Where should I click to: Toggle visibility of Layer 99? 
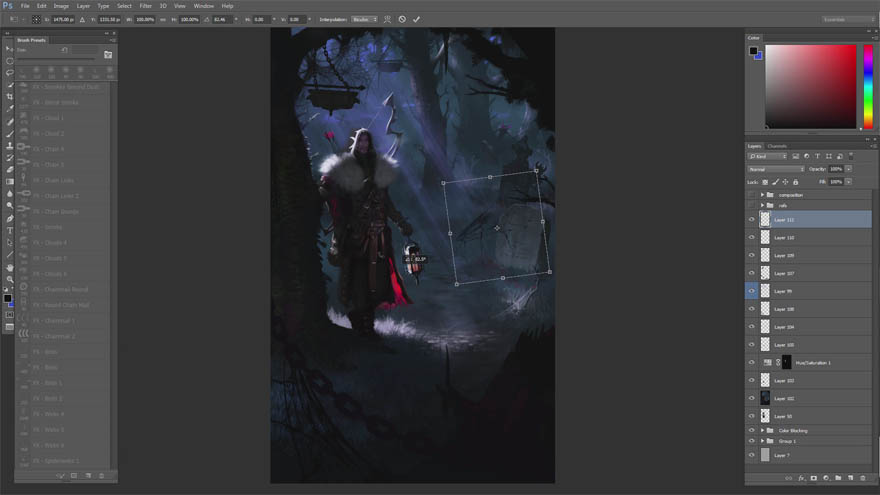pyautogui.click(x=751, y=291)
